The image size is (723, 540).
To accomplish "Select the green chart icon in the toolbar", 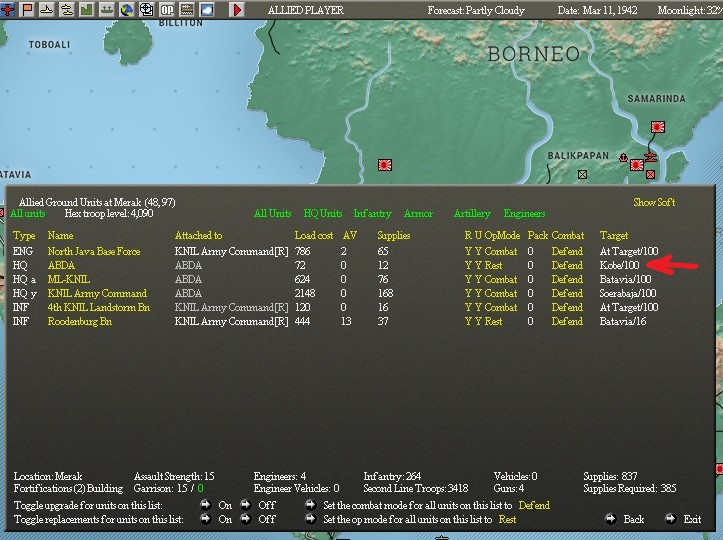I will (87, 9).
